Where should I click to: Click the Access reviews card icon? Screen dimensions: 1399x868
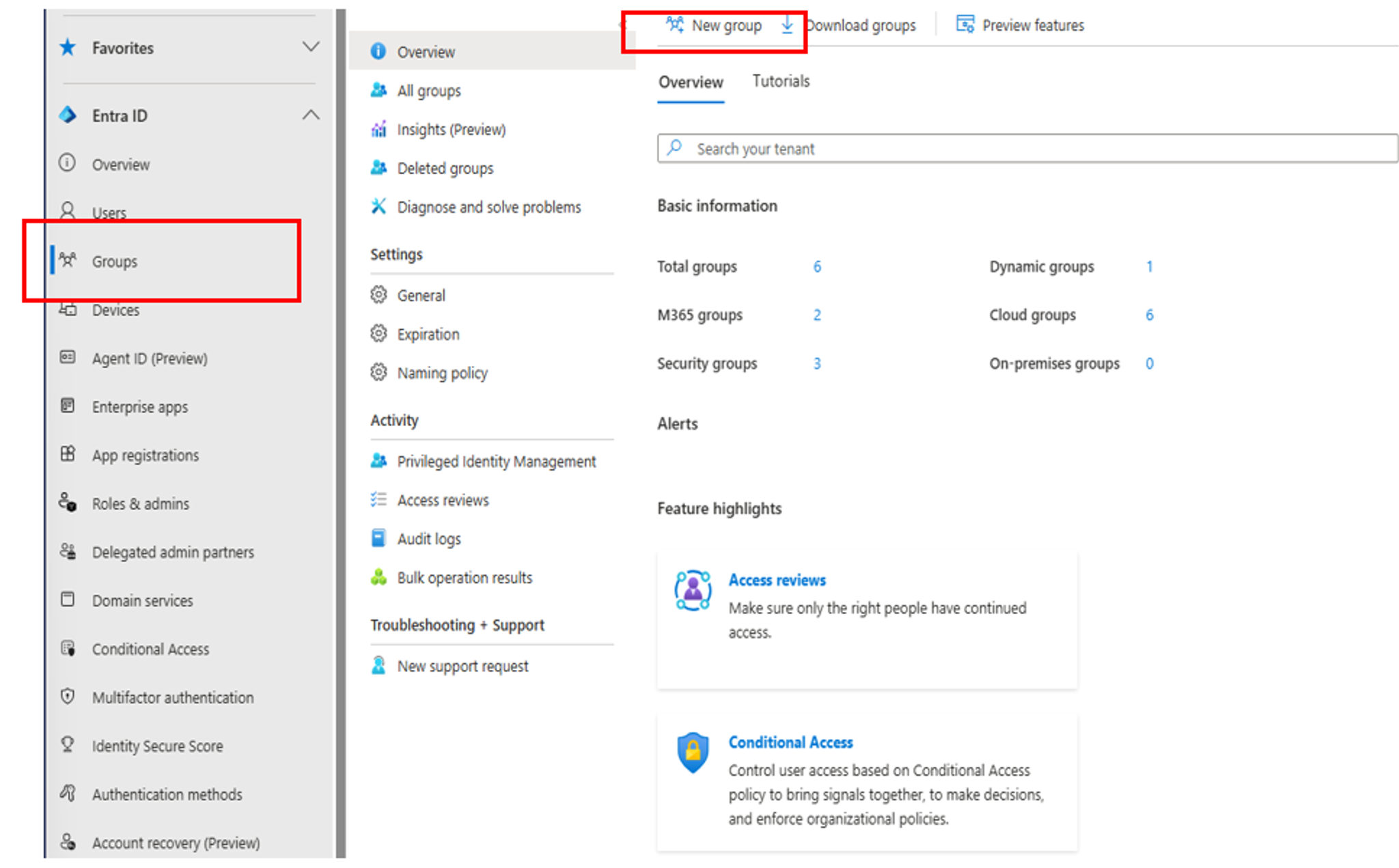tap(693, 590)
